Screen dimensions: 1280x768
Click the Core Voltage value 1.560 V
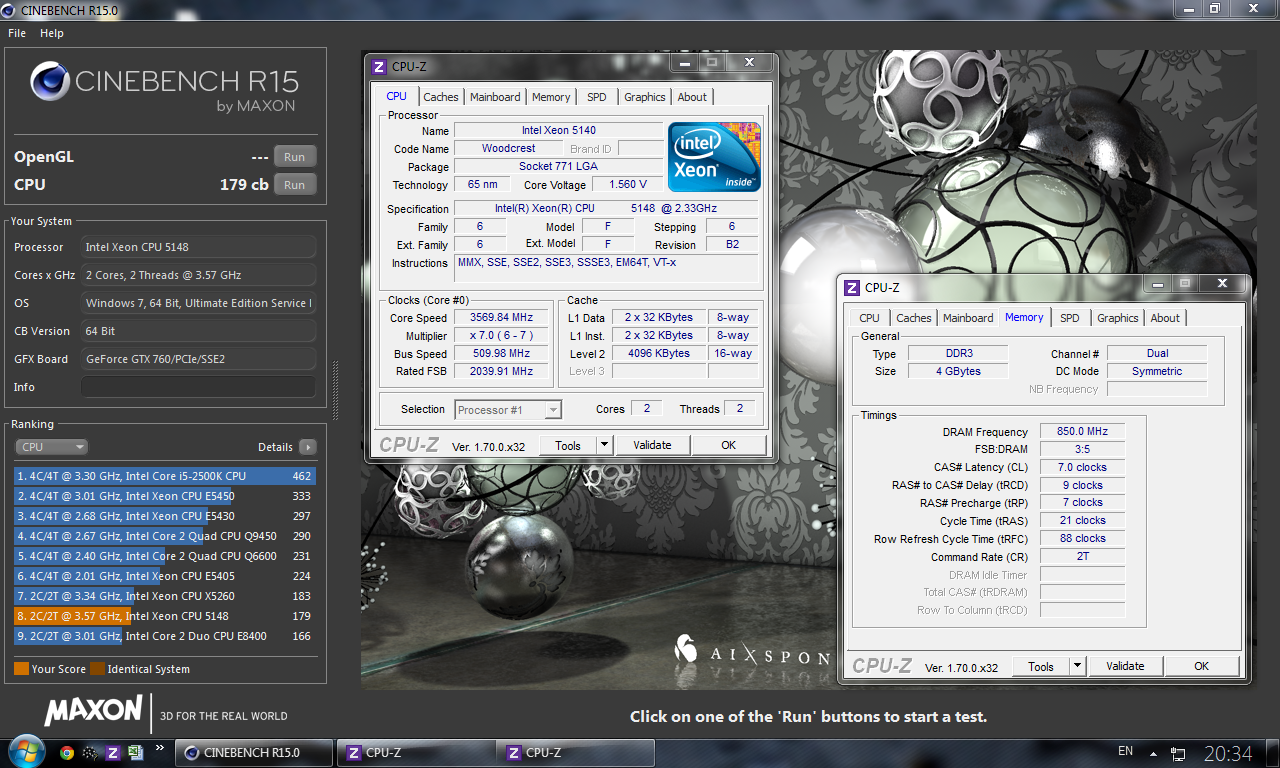(627, 185)
